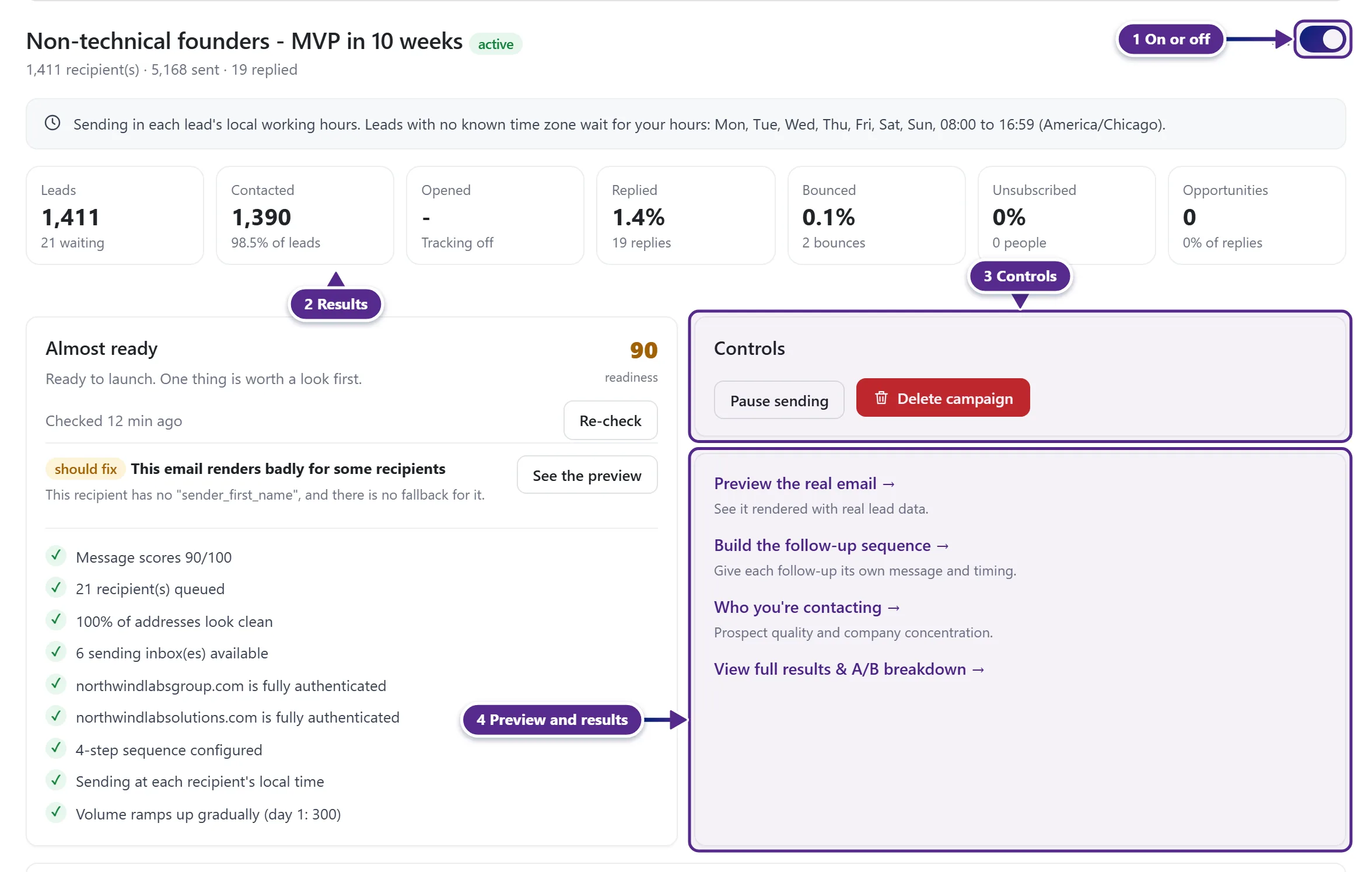Screen dimensions: 1372x872
Task: Select the Opportunities 0 stat card
Action: pyautogui.click(x=1257, y=215)
